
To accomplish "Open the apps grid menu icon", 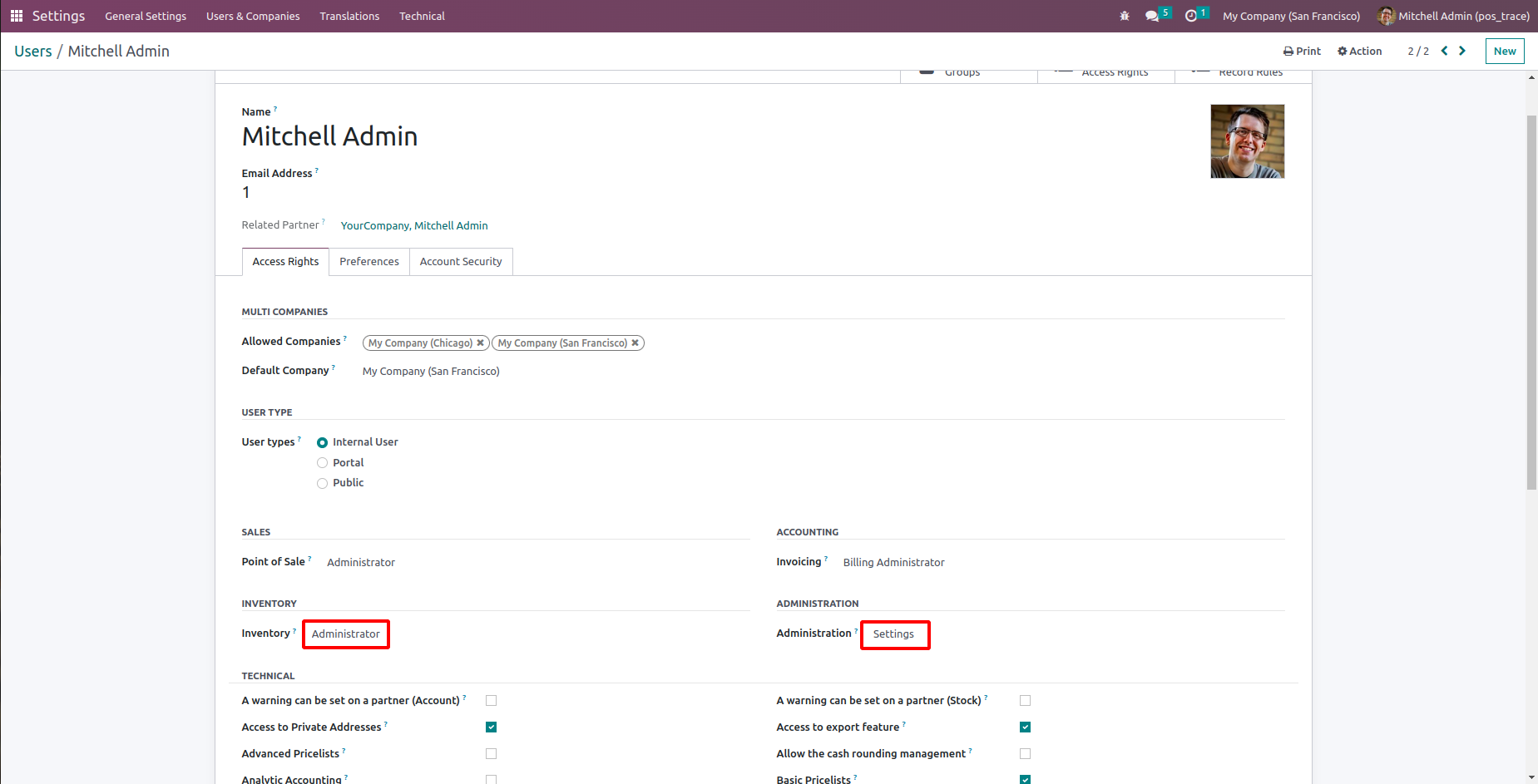I will [x=16, y=16].
